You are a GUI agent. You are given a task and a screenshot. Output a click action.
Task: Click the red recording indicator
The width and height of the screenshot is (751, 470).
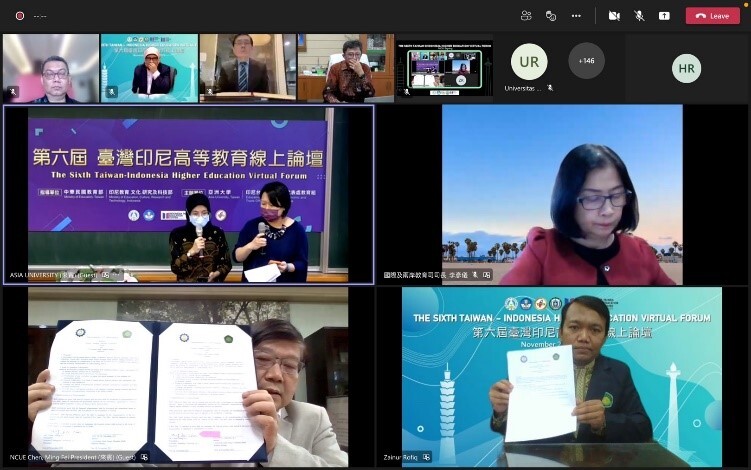(x=20, y=16)
